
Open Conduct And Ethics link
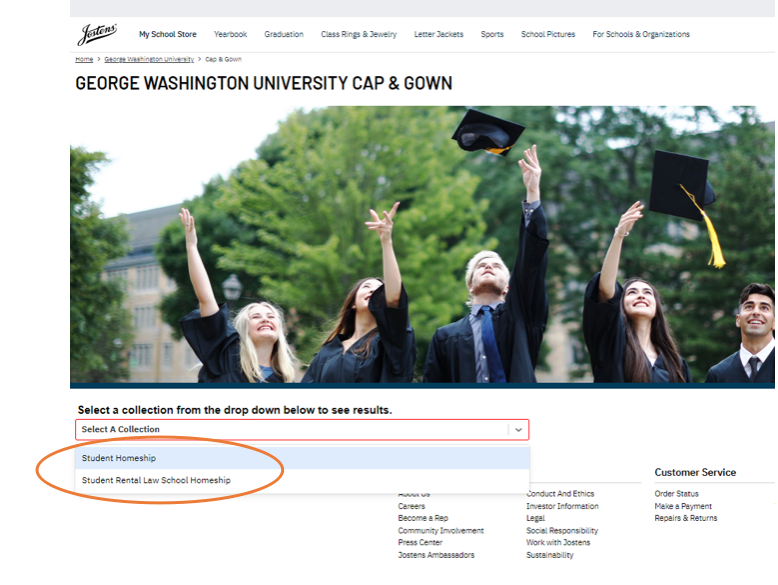560,494
